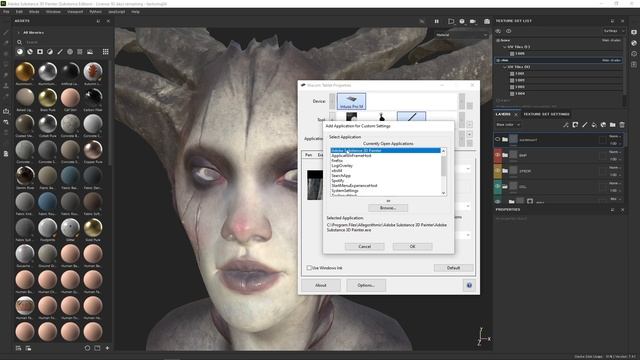Select the Textures filter icon in Assets

point(80,52)
